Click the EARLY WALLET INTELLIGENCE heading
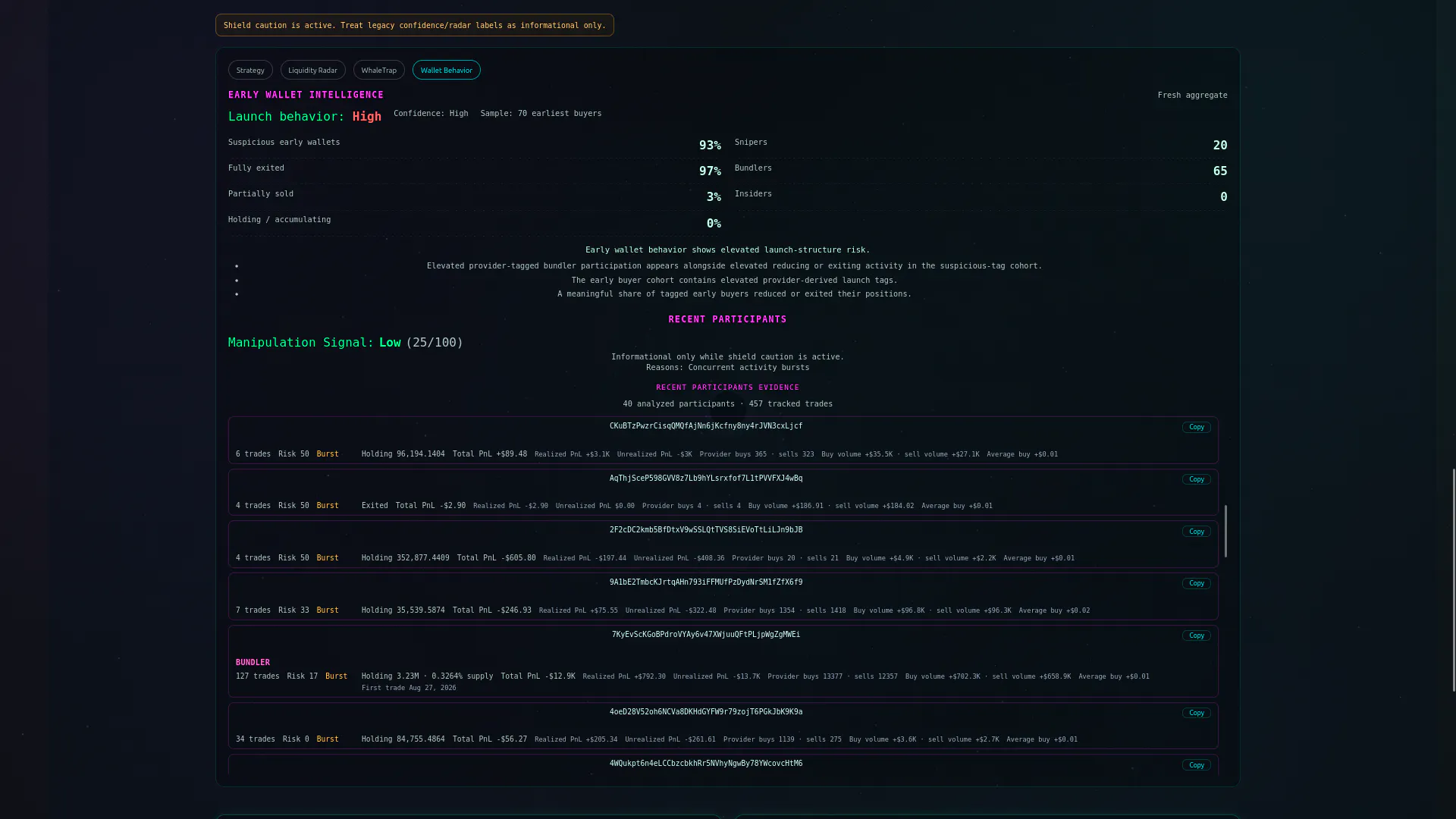 click(x=306, y=95)
